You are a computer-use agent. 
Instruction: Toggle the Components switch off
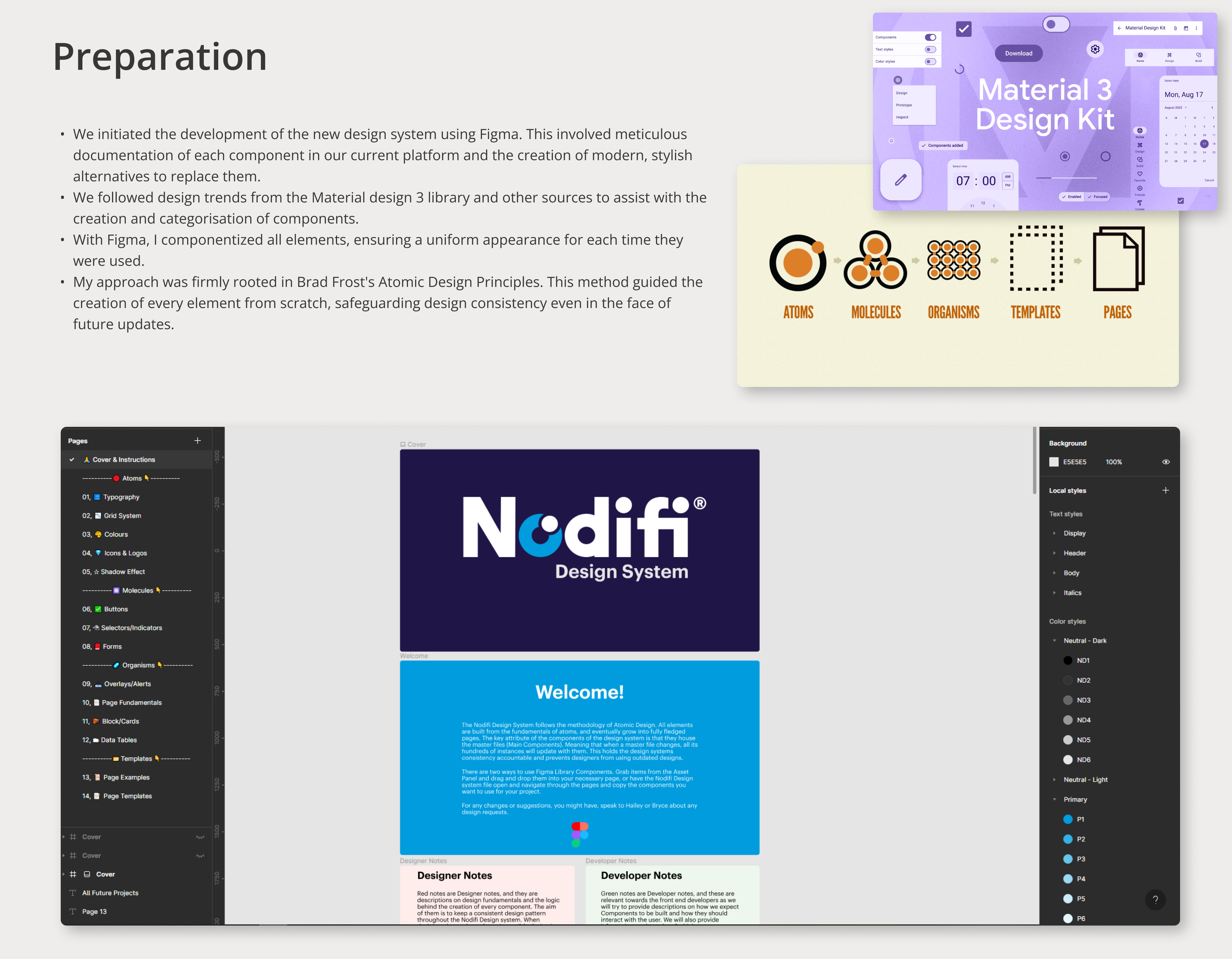tap(930, 37)
